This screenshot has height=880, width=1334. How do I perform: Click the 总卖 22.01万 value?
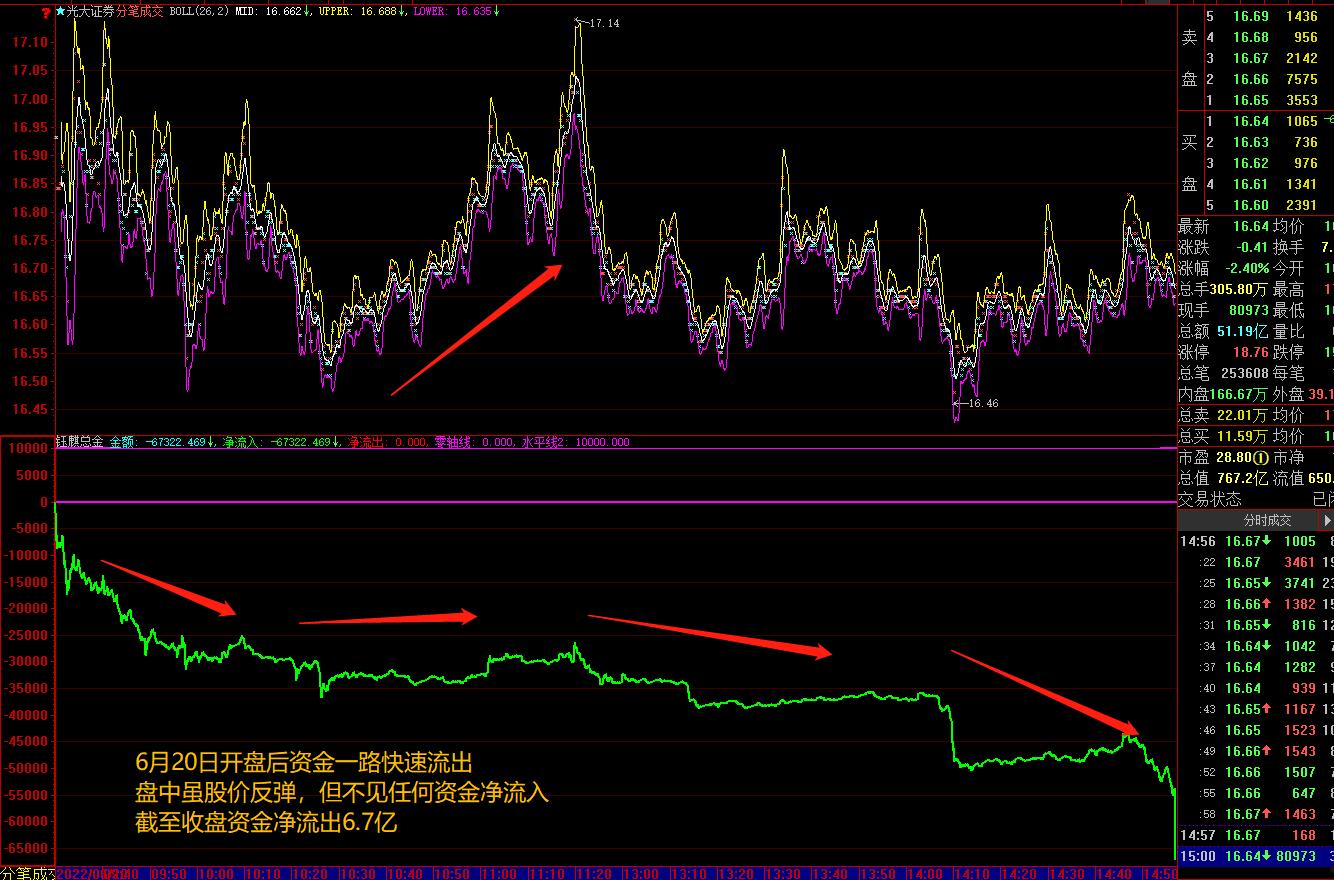click(x=1241, y=415)
